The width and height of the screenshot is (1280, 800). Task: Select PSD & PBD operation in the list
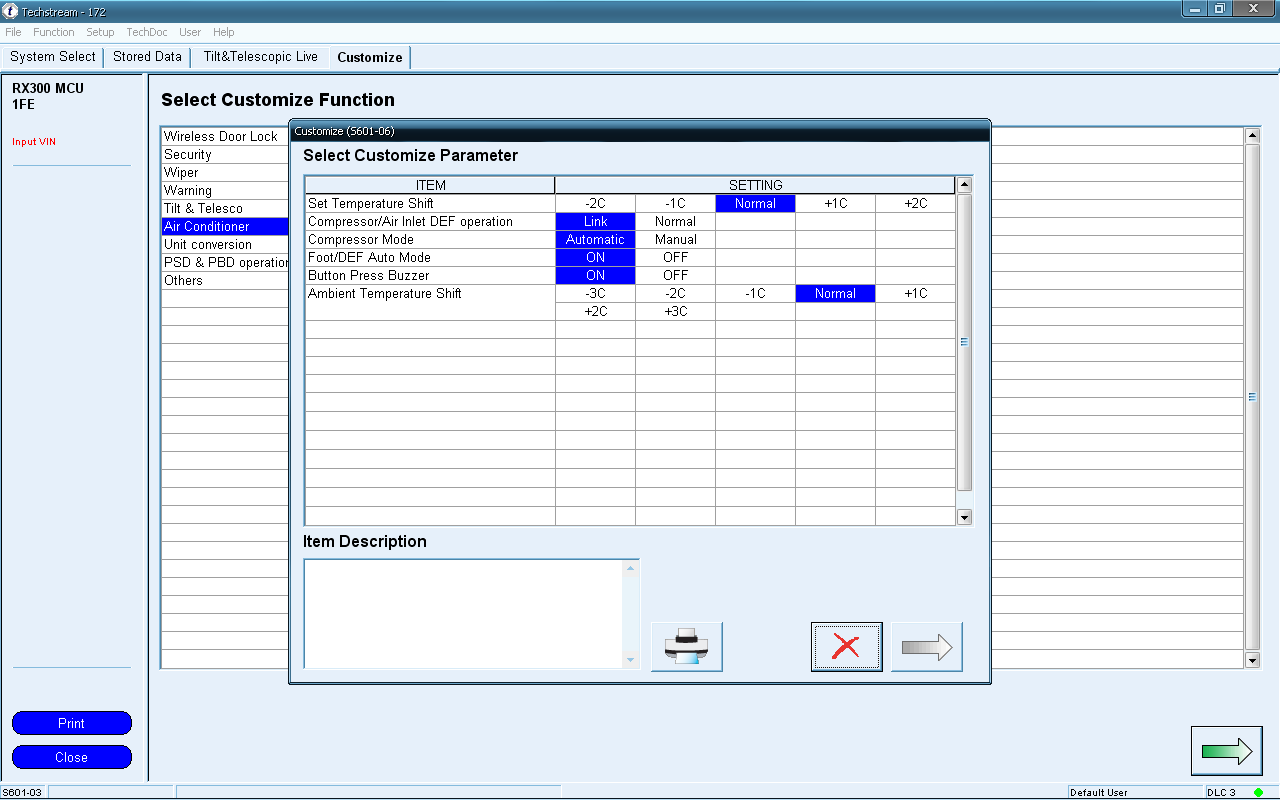(225, 263)
